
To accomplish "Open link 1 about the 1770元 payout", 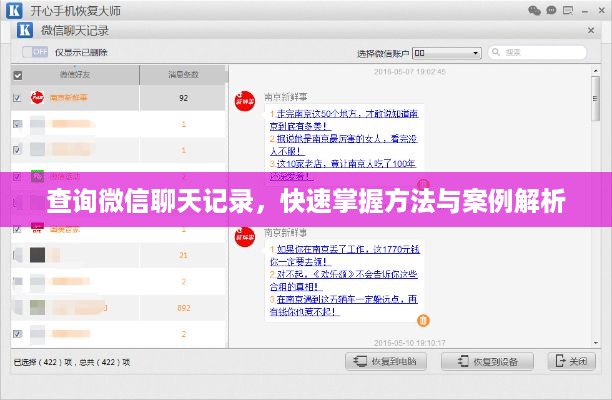I will pyautogui.click(x=345, y=255).
